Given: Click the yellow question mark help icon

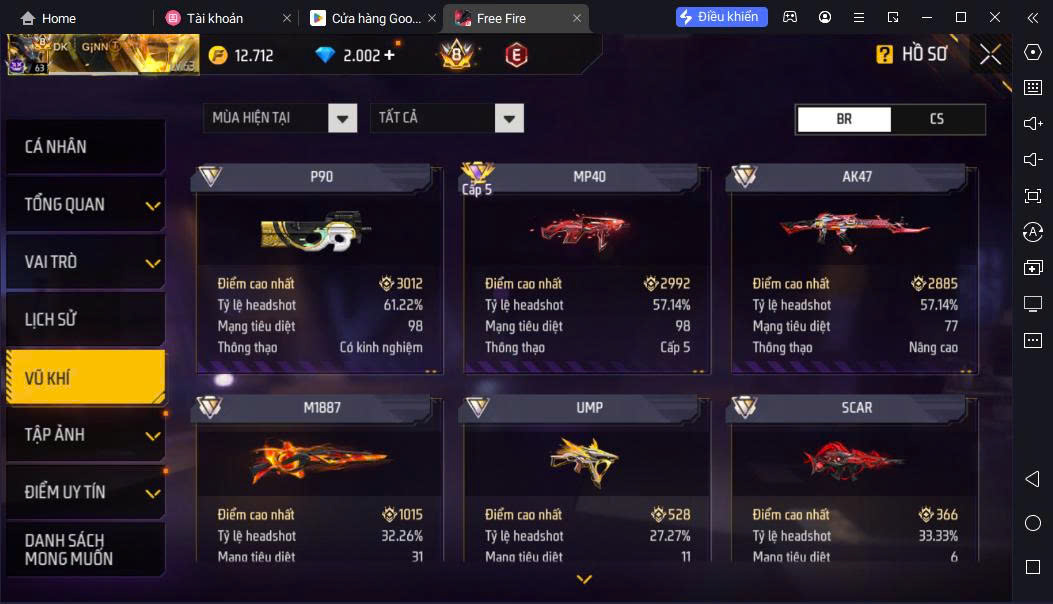Looking at the screenshot, I should [x=884, y=54].
